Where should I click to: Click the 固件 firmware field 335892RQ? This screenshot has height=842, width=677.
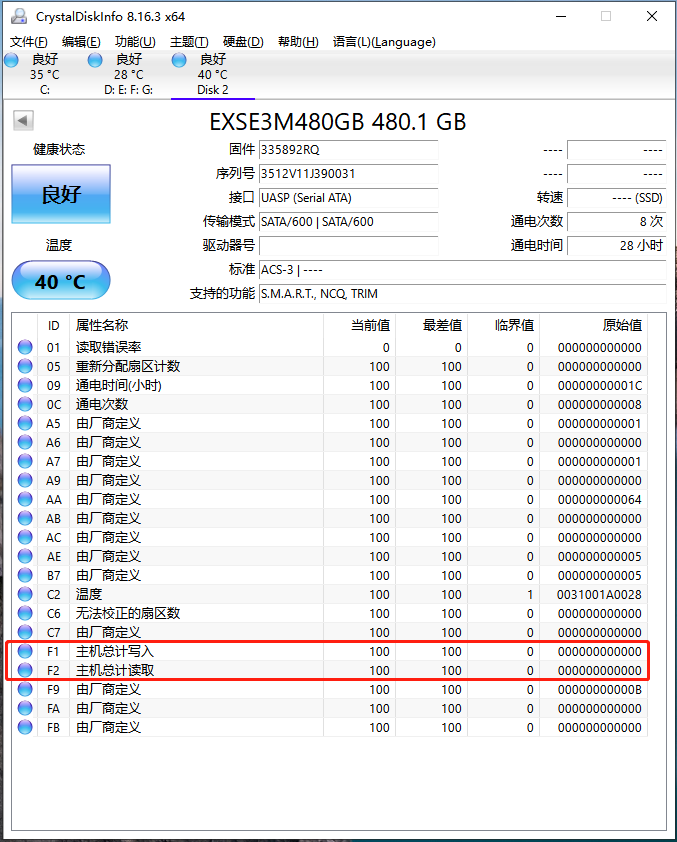pos(348,150)
